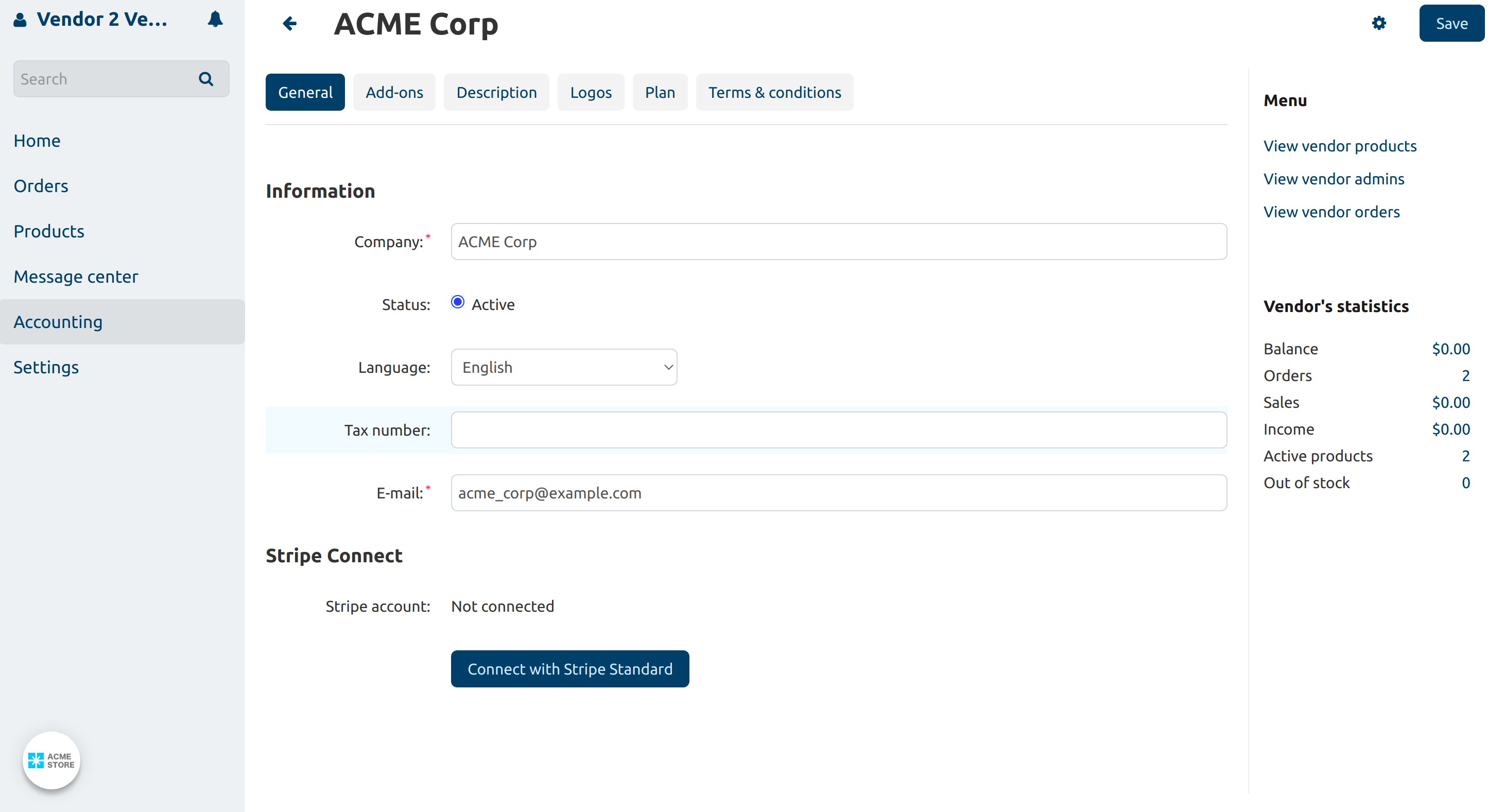Click the back arrow next to ACME Corp
The width and height of the screenshot is (1504, 812).
click(x=289, y=23)
